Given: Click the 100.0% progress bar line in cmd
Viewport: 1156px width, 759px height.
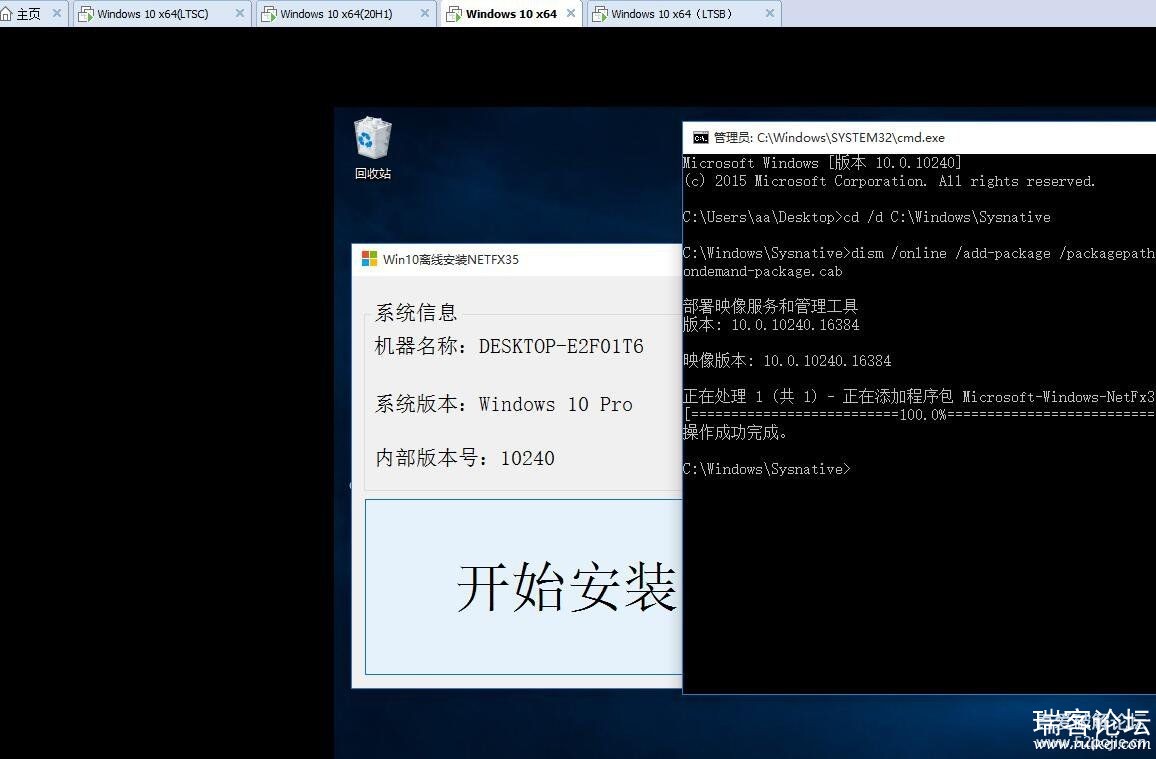Looking at the screenshot, I should click(919, 414).
